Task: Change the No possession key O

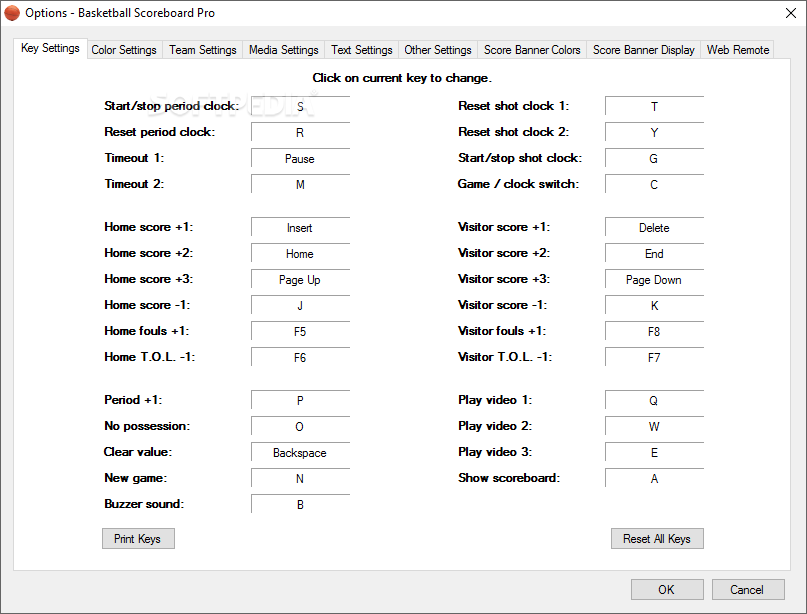Action: (x=301, y=426)
